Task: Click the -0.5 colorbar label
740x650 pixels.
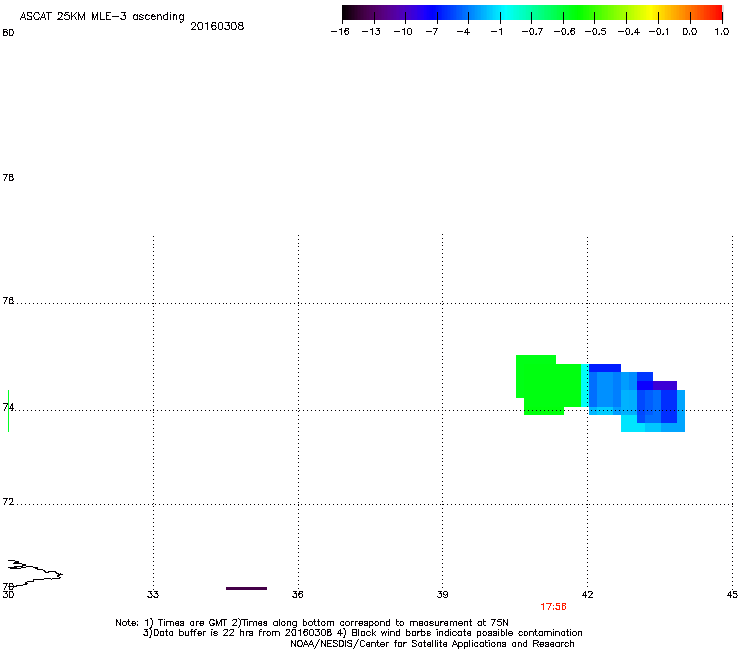Action: [x=596, y=32]
